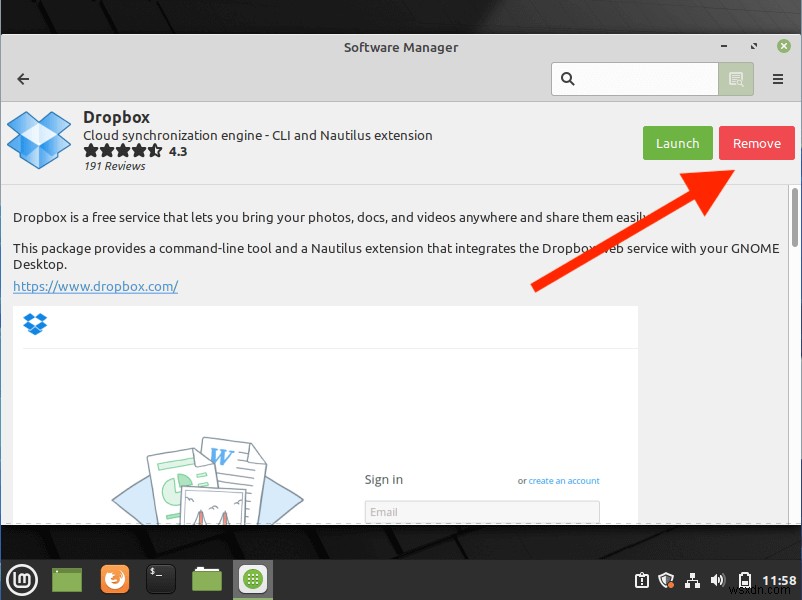Viewport: 802px width, 600px height.
Task: Open the terminal from the taskbar
Action: [x=160, y=579]
